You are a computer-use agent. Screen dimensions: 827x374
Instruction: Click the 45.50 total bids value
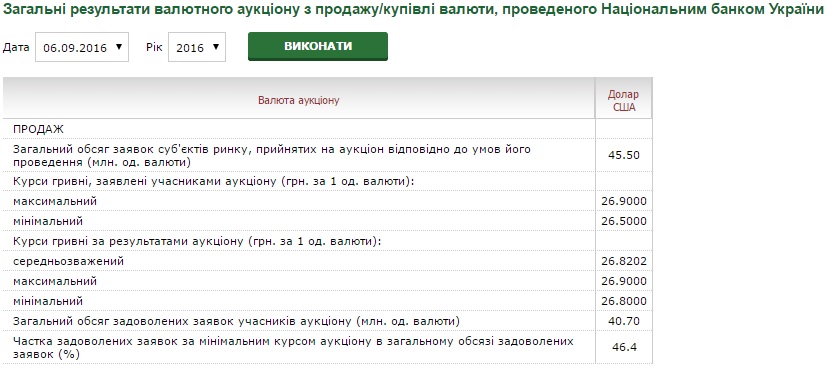point(624,155)
